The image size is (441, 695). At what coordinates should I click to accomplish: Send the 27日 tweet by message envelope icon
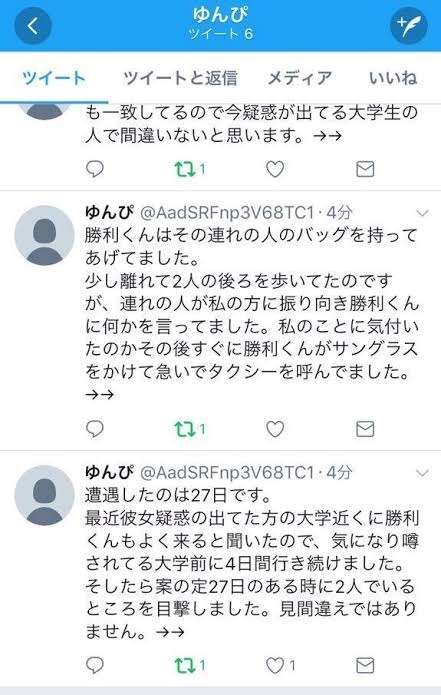click(365, 665)
